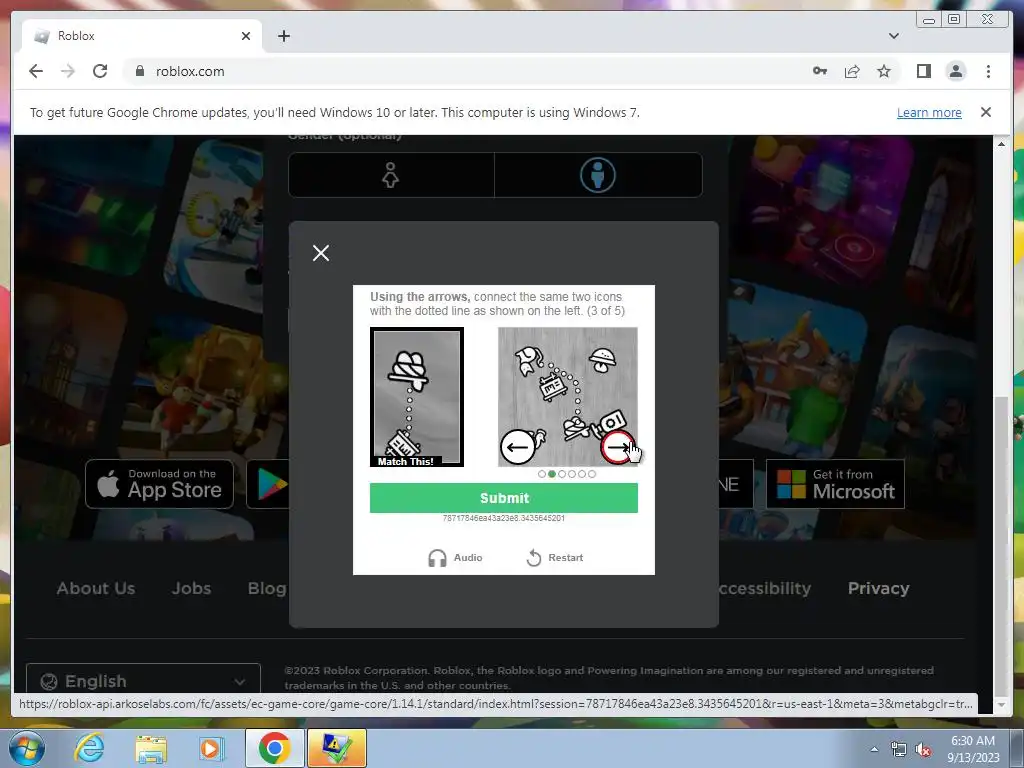This screenshot has height=768, width=1024.
Task: Expand the English language dropdown
Action: coord(143,680)
